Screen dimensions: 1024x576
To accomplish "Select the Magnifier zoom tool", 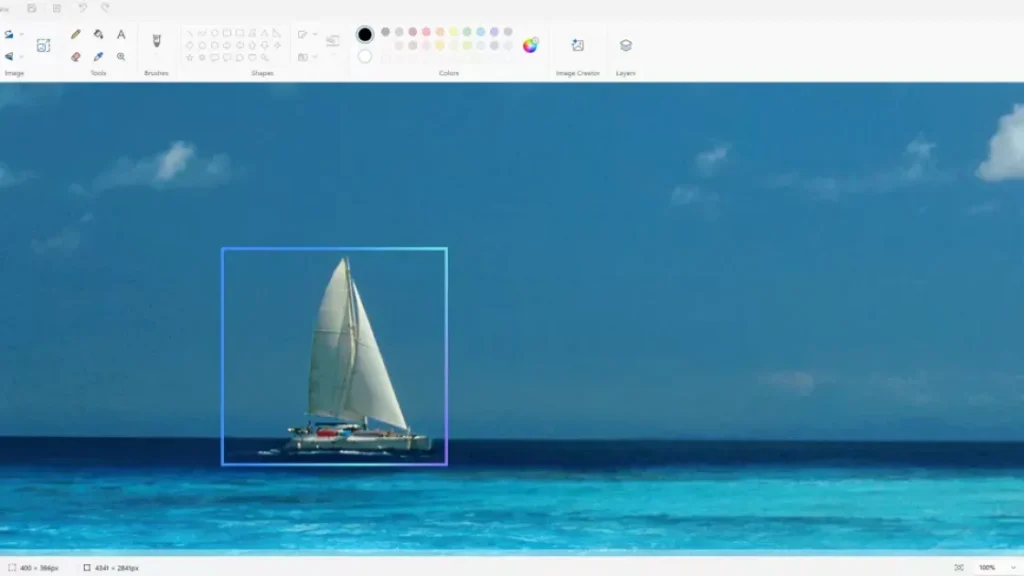I will pos(121,57).
